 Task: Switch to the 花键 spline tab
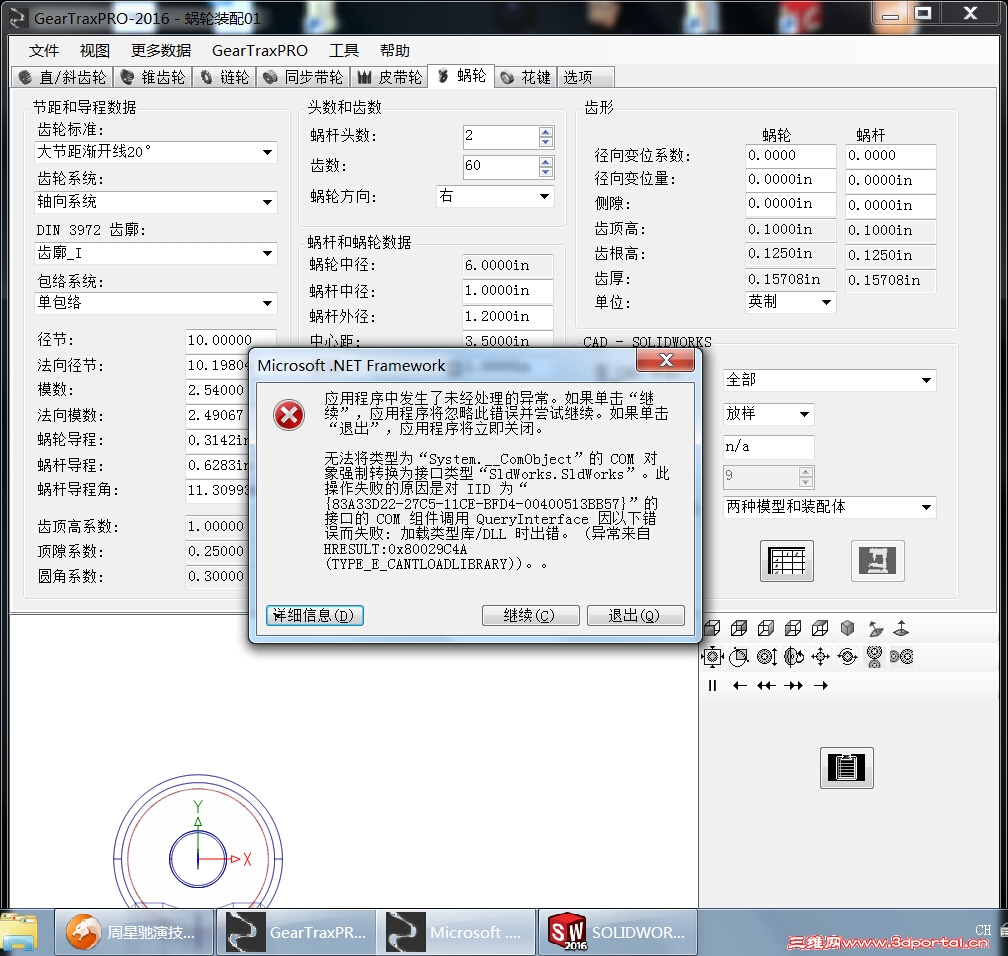526,76
